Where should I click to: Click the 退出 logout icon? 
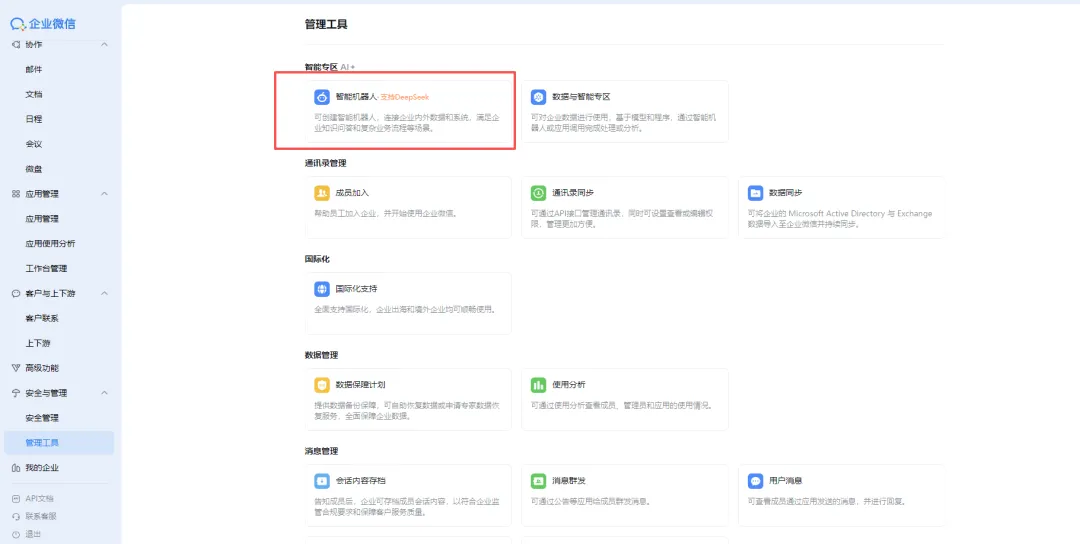16,534
